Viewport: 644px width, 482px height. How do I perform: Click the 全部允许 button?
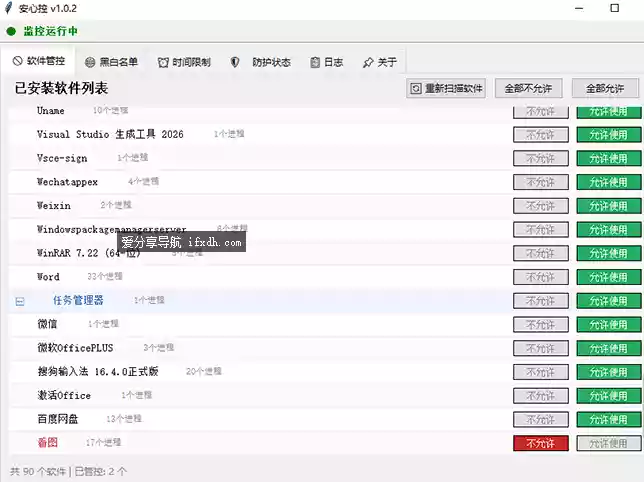pos(605,88)
